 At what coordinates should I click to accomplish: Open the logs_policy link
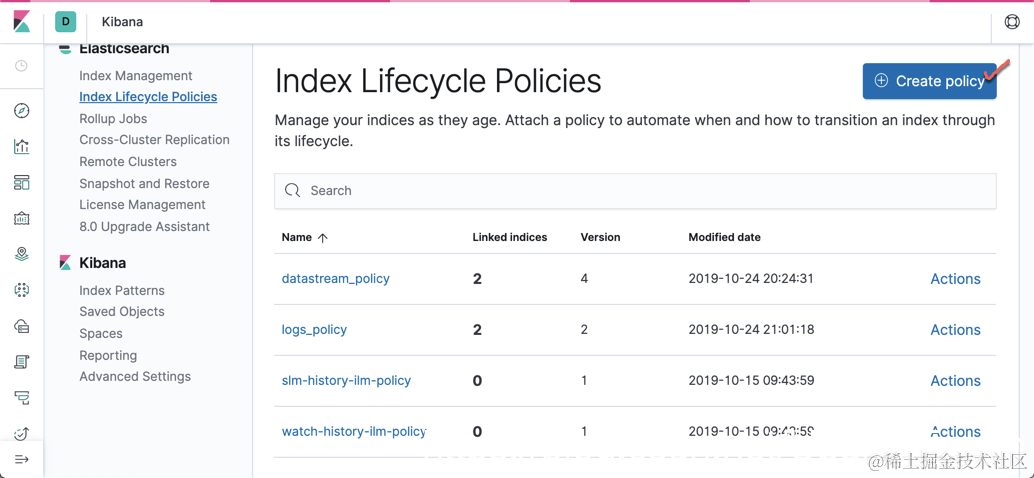click(314, 330)
